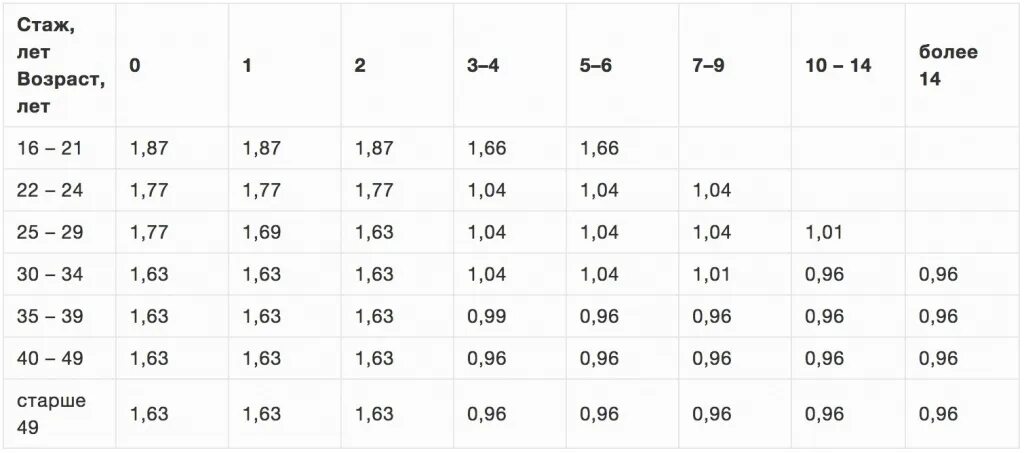This screenshot has width=1024, height=453.
Task: Click 1,87 in the 0 years column
Action: pyautogui.click(x=150, y=148)
